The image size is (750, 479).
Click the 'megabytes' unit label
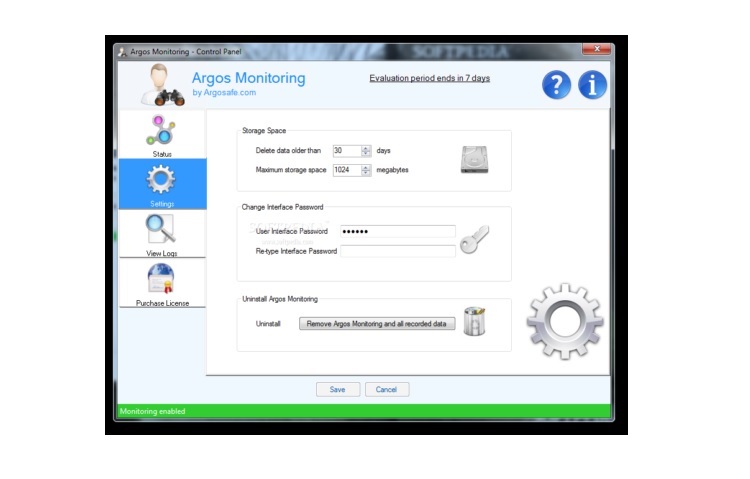[392, 170]
